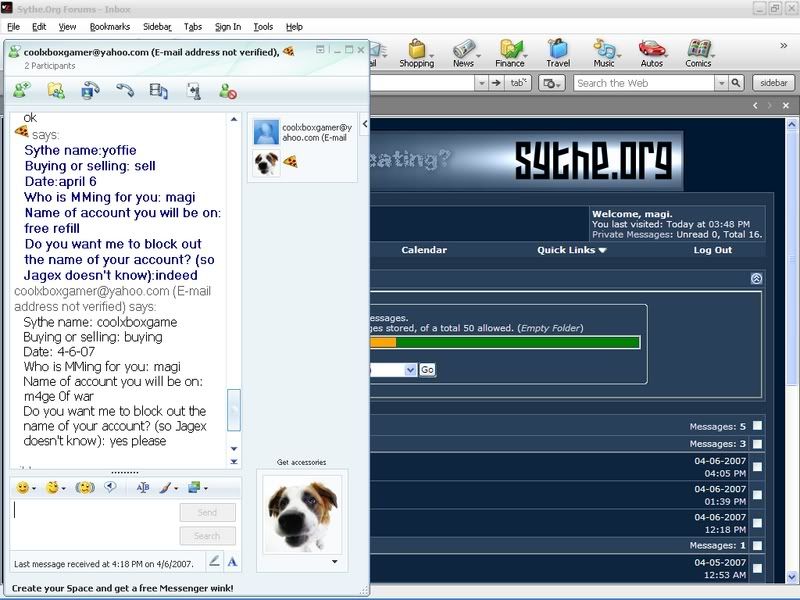800x600 pixels.
Task: Switch to typed text with A icon
Action: click(233, 562)
